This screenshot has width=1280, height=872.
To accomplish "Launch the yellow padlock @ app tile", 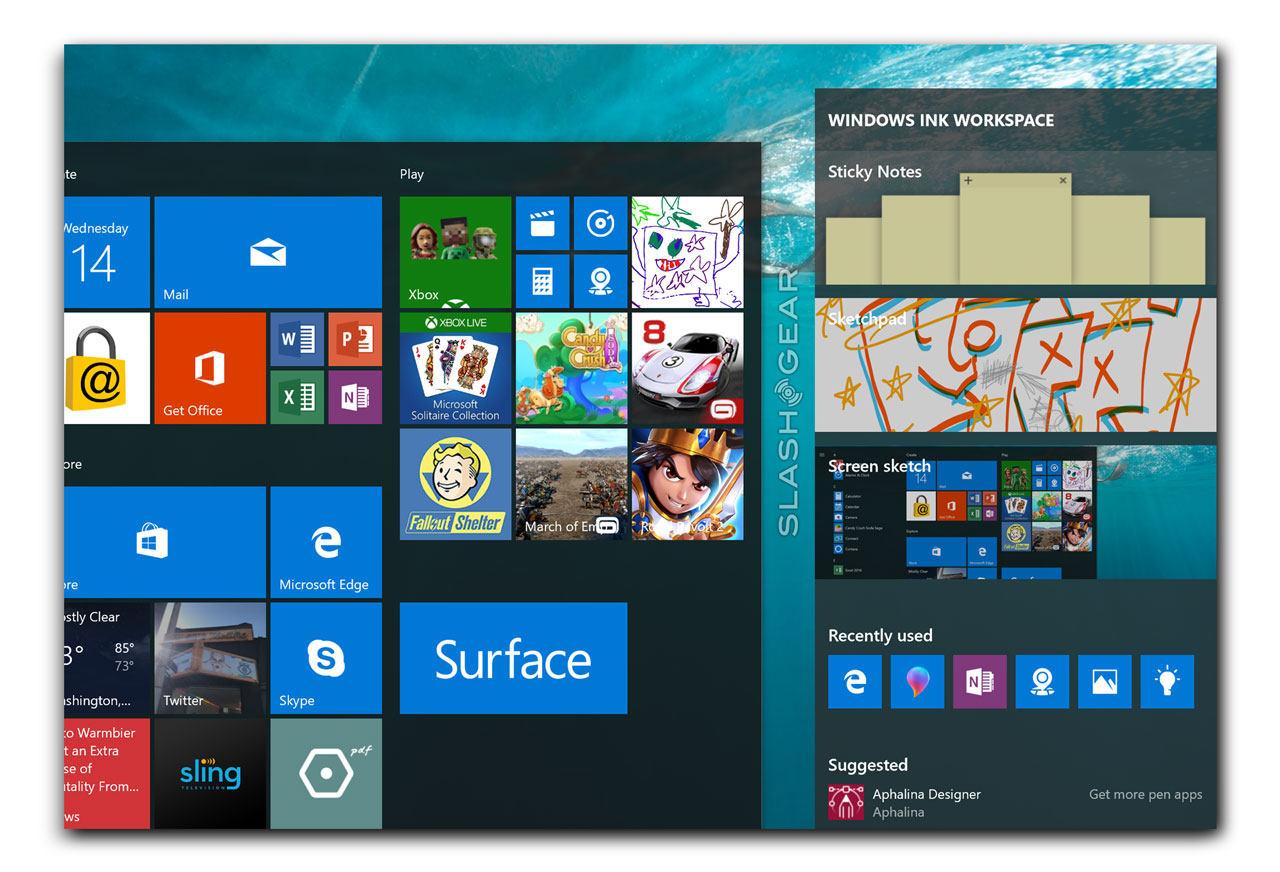I will [107, 368].
